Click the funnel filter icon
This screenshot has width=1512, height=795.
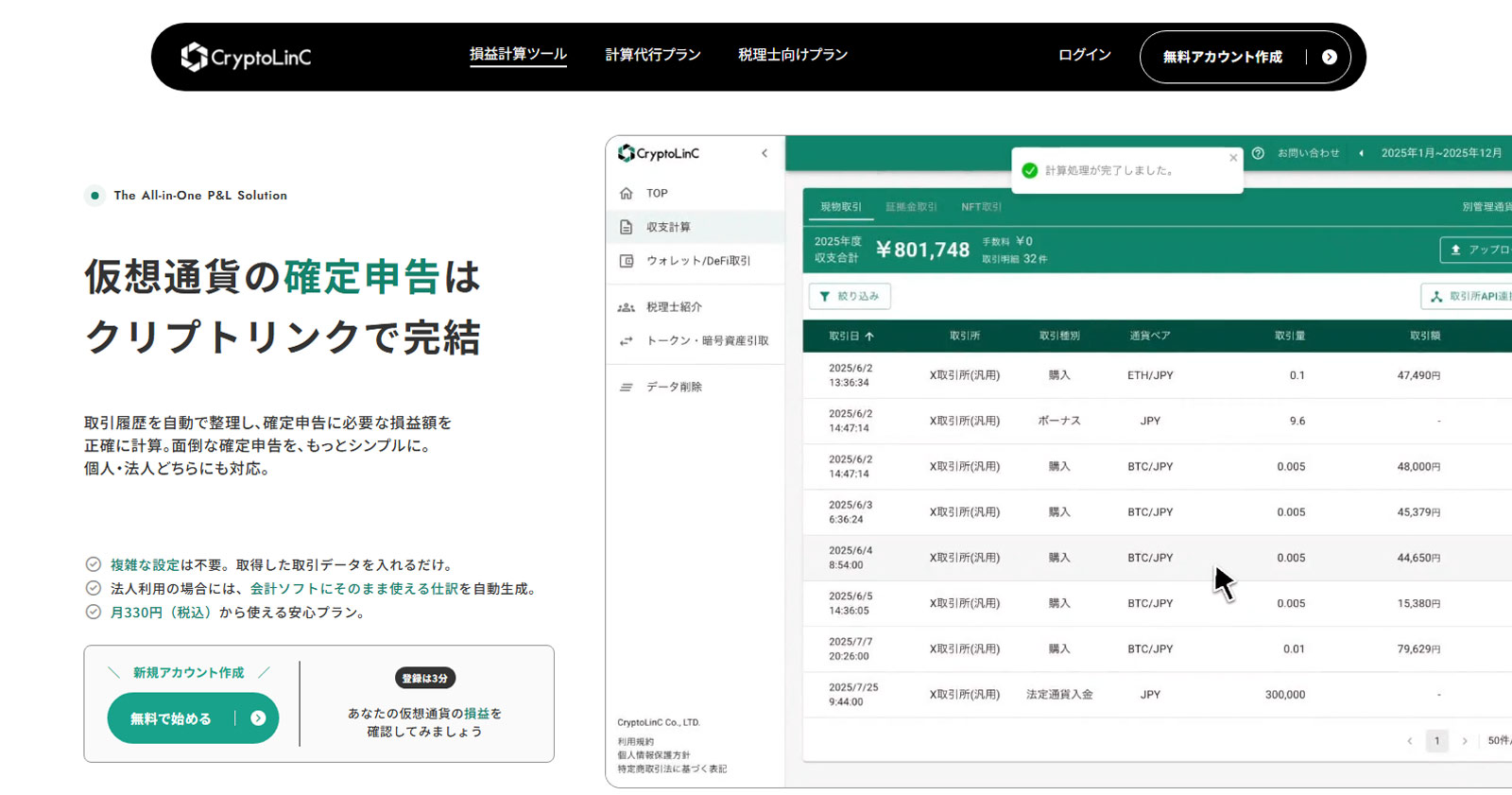point(825,296)
